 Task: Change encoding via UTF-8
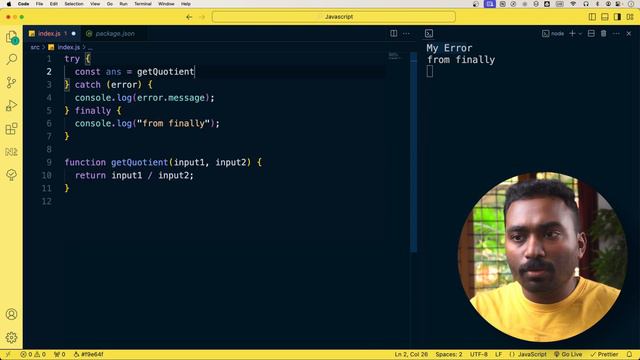point(478,354)
